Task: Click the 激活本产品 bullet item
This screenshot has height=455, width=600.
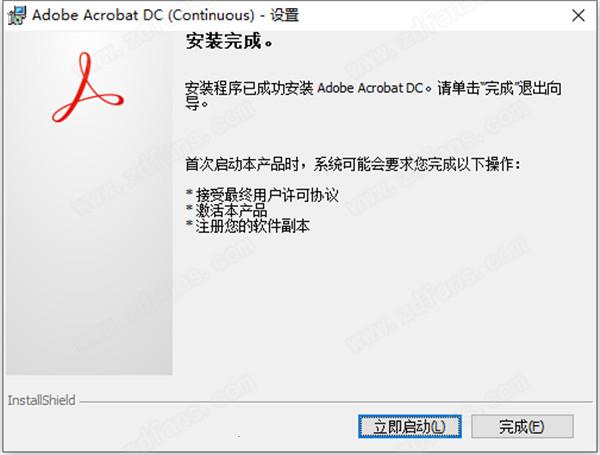Action: point(227,210)
